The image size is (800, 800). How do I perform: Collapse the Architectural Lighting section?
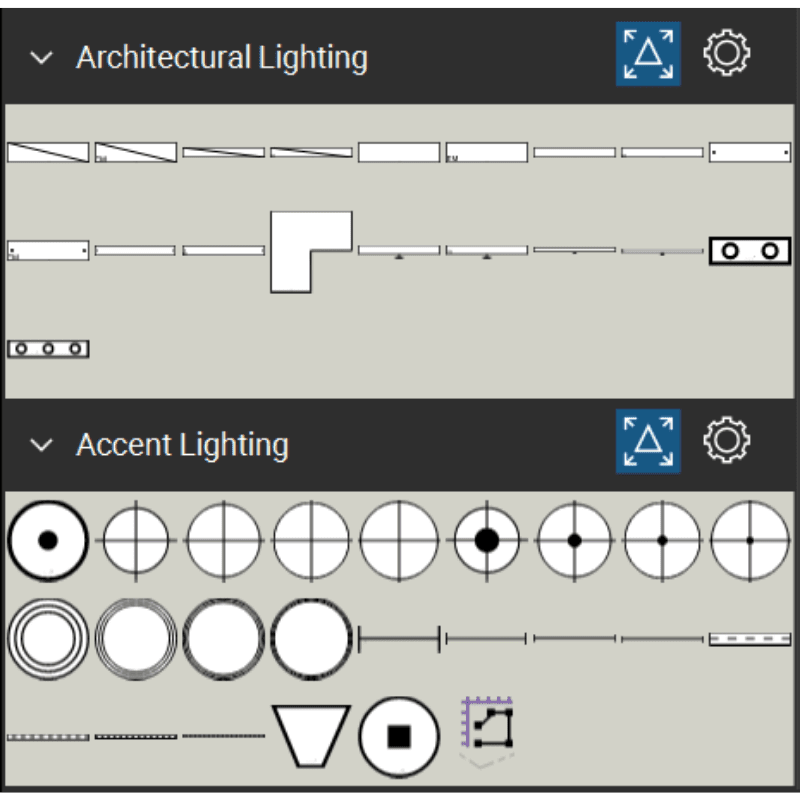tap(41, 58)
